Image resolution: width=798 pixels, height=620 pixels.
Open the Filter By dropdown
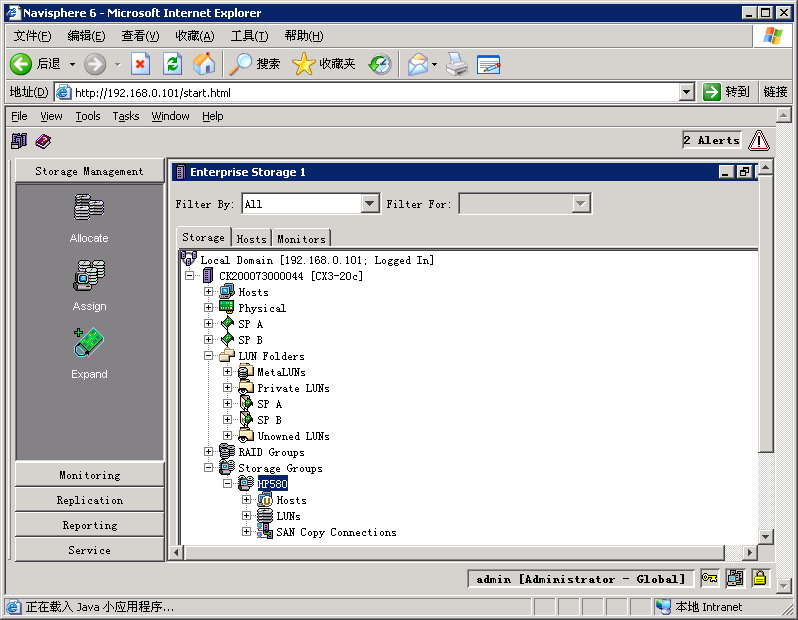pos(370,204)
